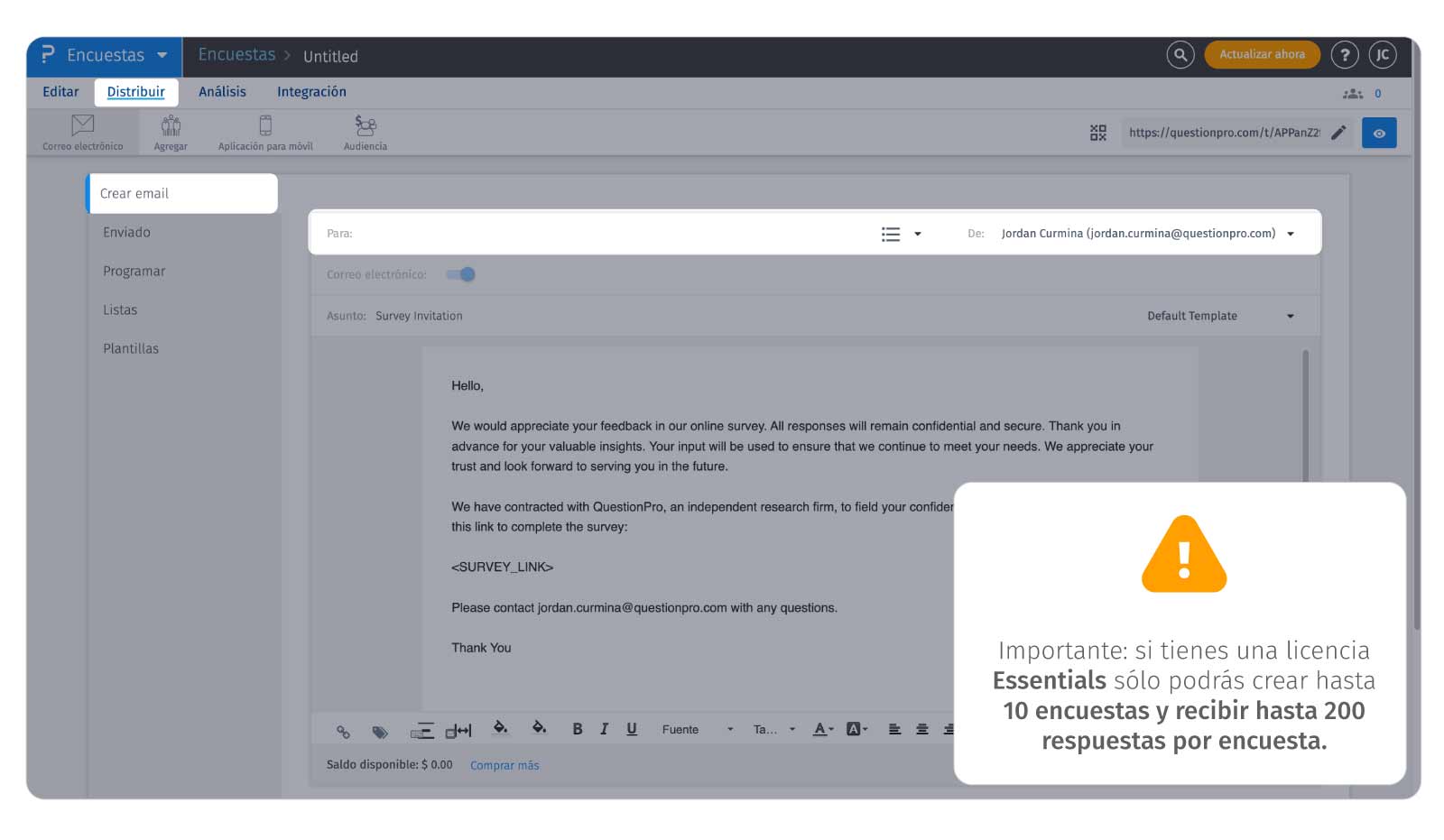Open the JC user profile menu
The image size is (1444, 840).
(1383, 55)
